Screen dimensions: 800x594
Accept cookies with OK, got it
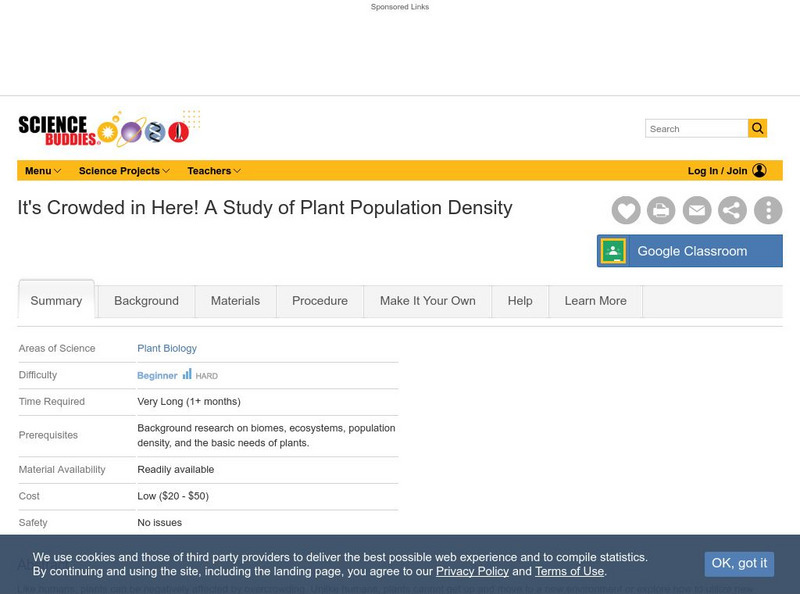coord(739,563)
